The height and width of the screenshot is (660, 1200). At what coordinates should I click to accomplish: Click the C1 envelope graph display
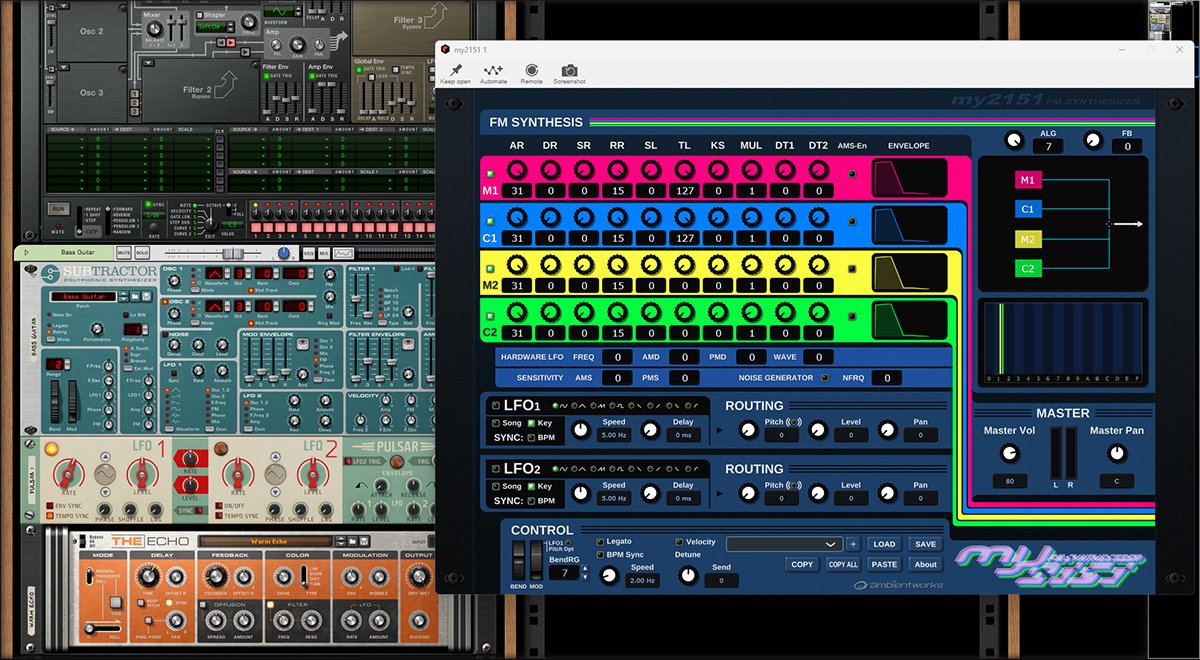[909, 225]
